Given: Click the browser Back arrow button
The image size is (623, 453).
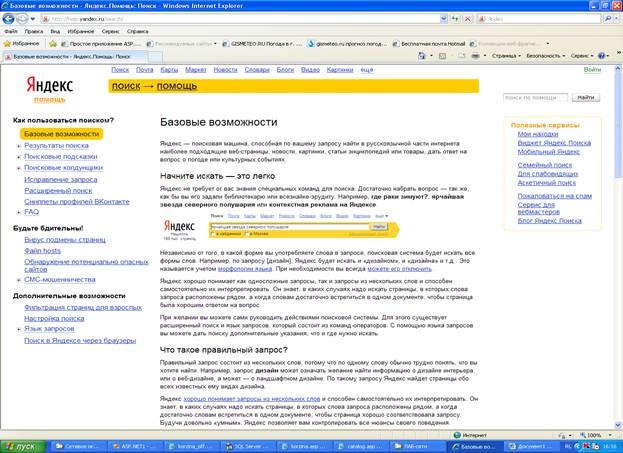Looking at the screenshot, I should pos(9,19).
